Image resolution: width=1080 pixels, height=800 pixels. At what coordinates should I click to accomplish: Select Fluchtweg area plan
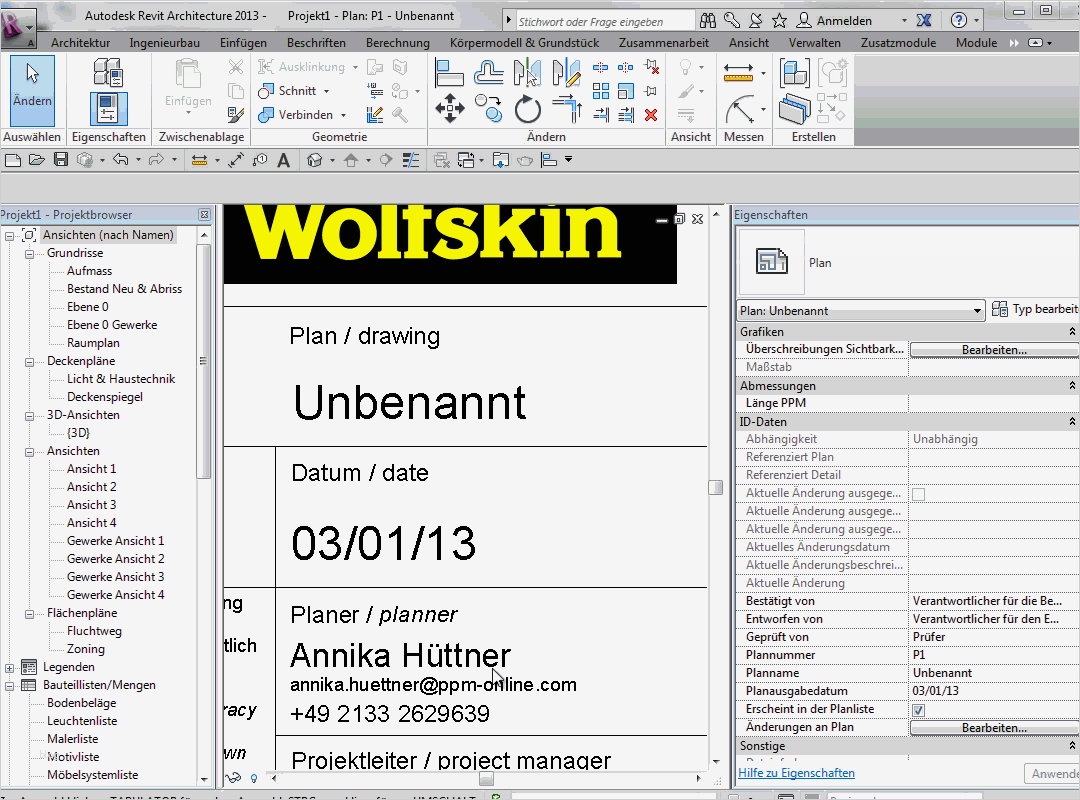[x=94, y=631]
